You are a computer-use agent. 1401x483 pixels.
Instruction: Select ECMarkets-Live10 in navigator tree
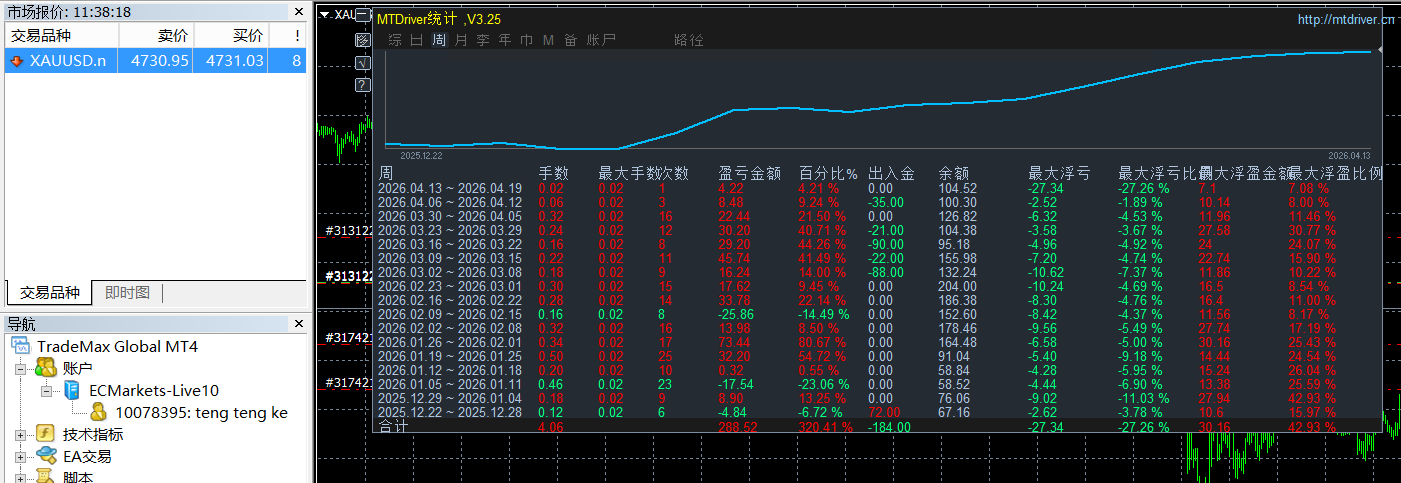(154, 391)
